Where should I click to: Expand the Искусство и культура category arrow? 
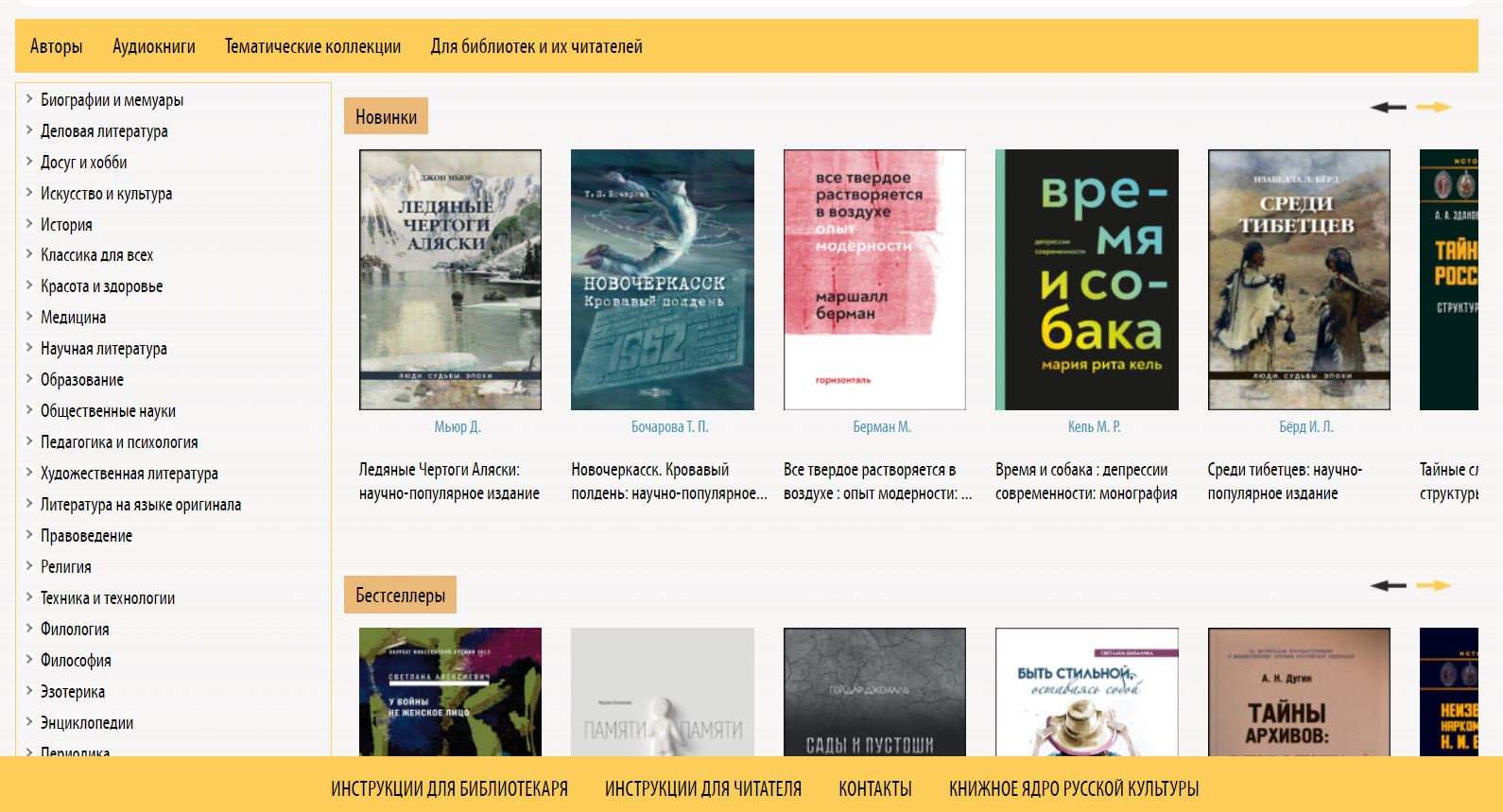[29, 192]
